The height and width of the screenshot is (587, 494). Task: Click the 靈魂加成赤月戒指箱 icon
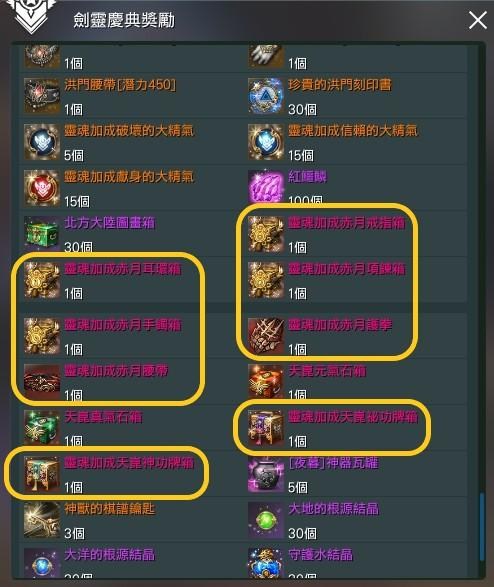tap(266, 234)
